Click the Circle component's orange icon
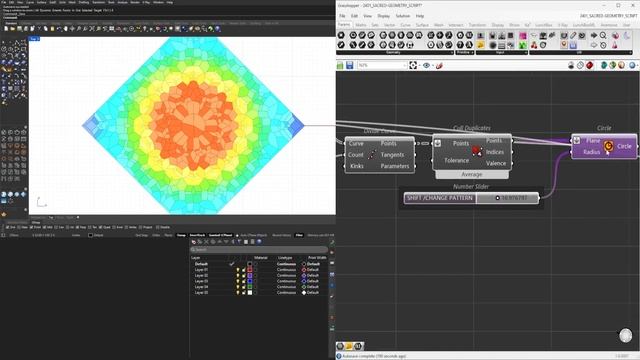 click(608, 146)
